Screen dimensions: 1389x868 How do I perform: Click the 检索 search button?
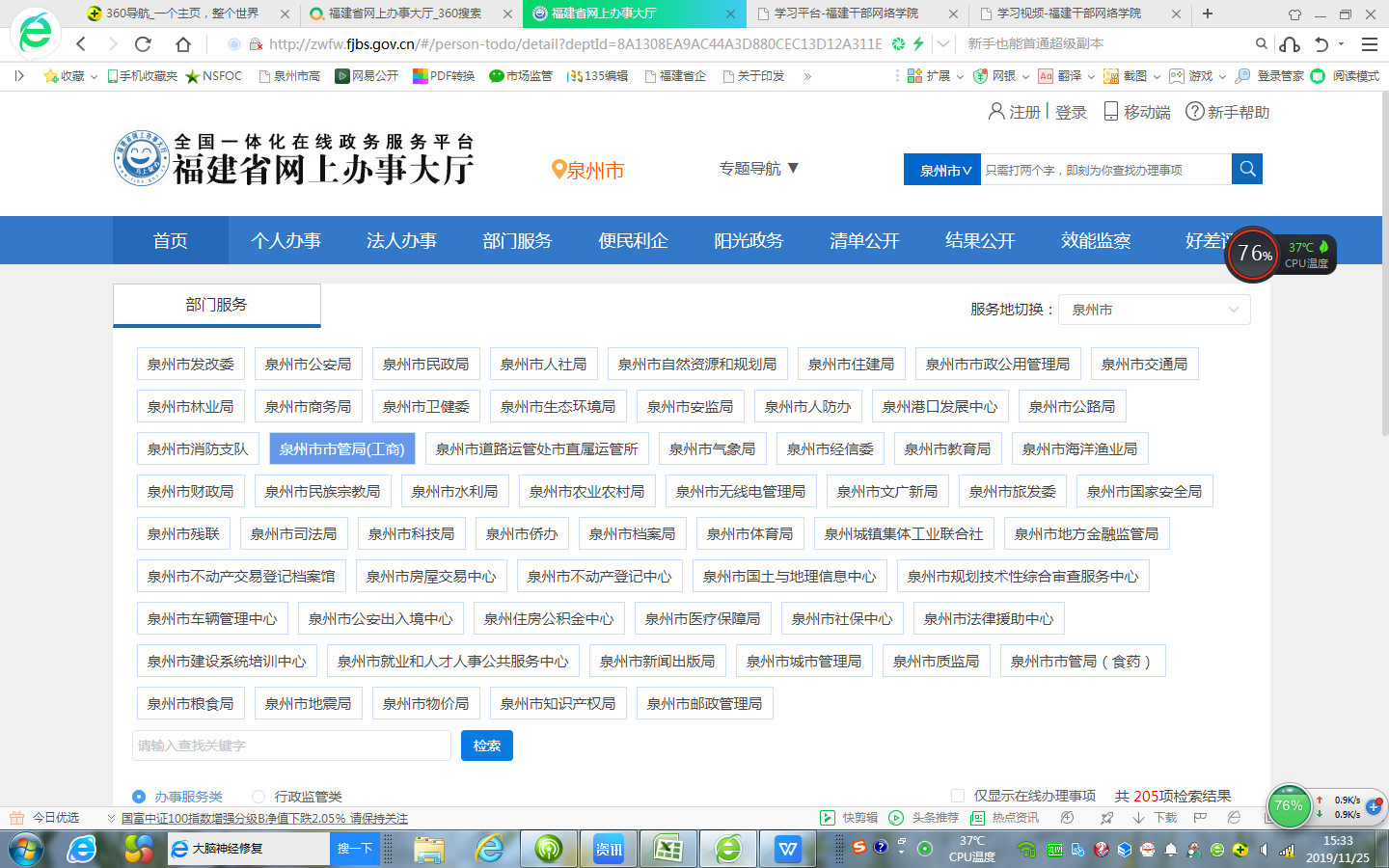(486, 746)
